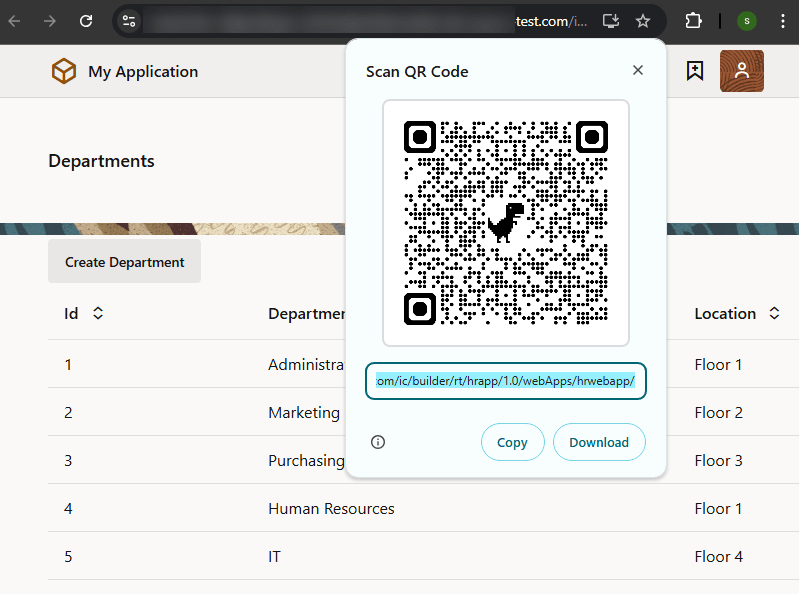The image size is (799, 594).
Task: Click the Copy button in QR dialog
Action: point(512,442)
